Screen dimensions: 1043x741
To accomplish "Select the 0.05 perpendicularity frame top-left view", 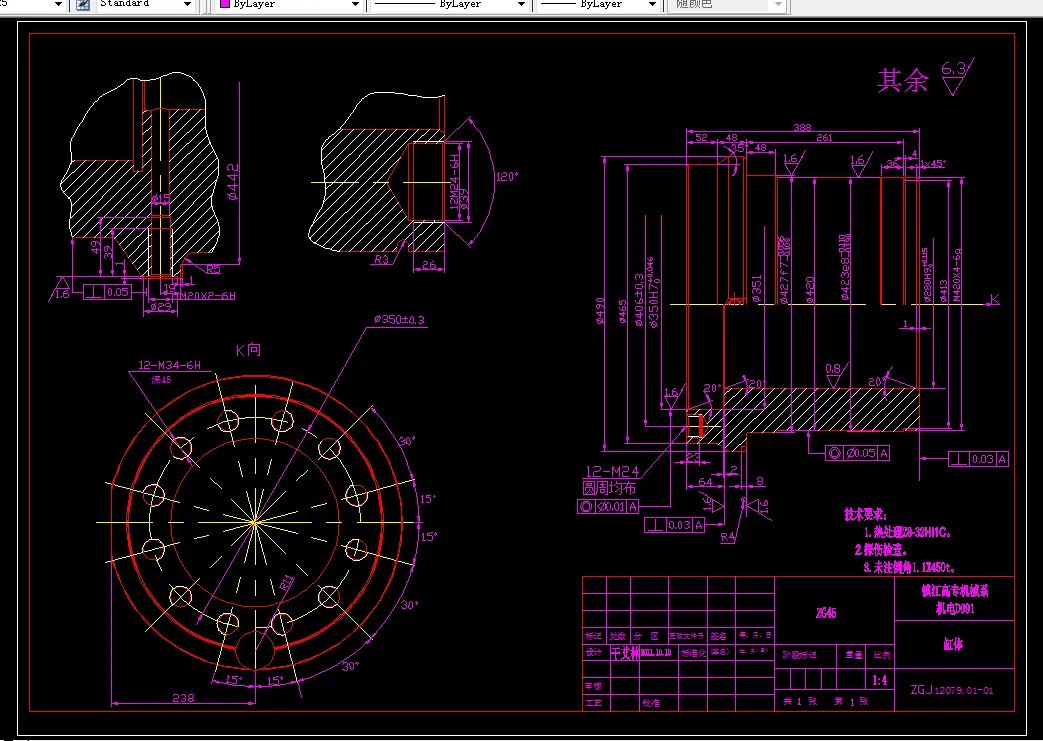I will (x=108, y=291).
